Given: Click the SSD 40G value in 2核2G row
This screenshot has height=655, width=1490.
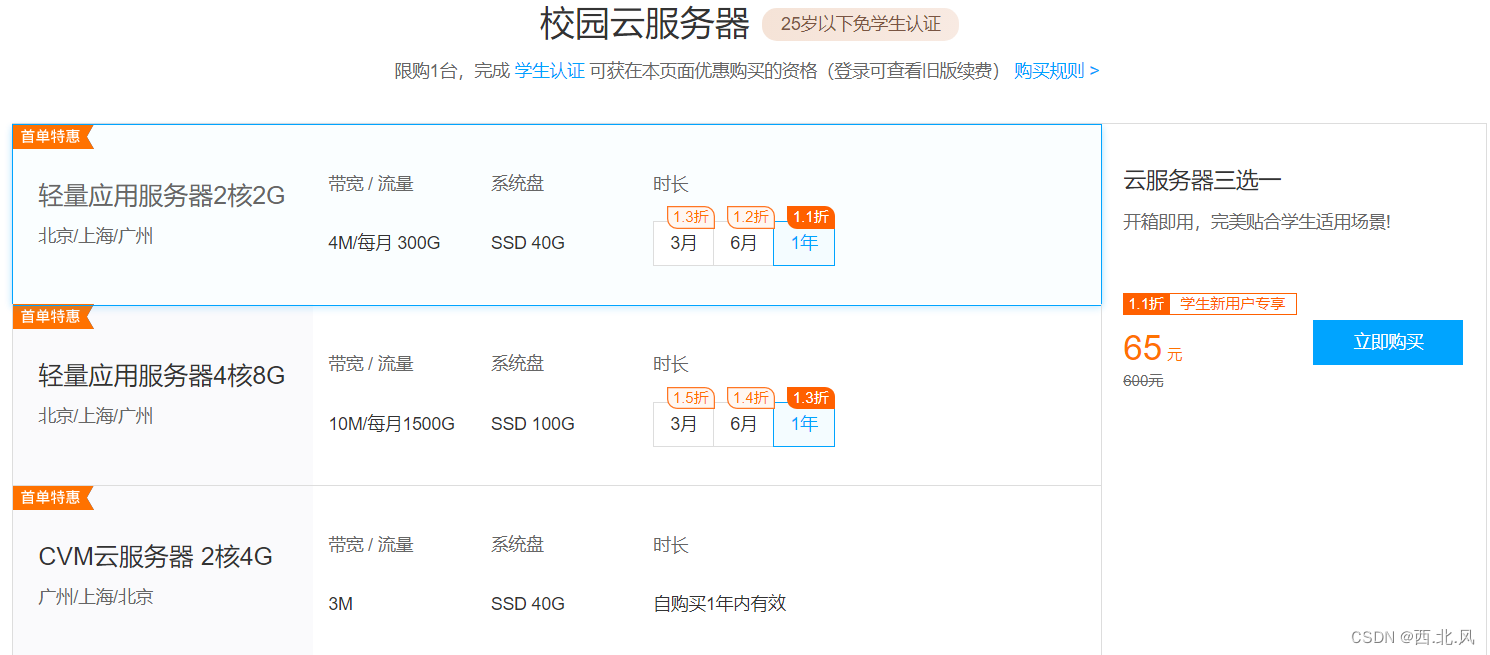Looking at the screenshot, I should coord(528,243).
